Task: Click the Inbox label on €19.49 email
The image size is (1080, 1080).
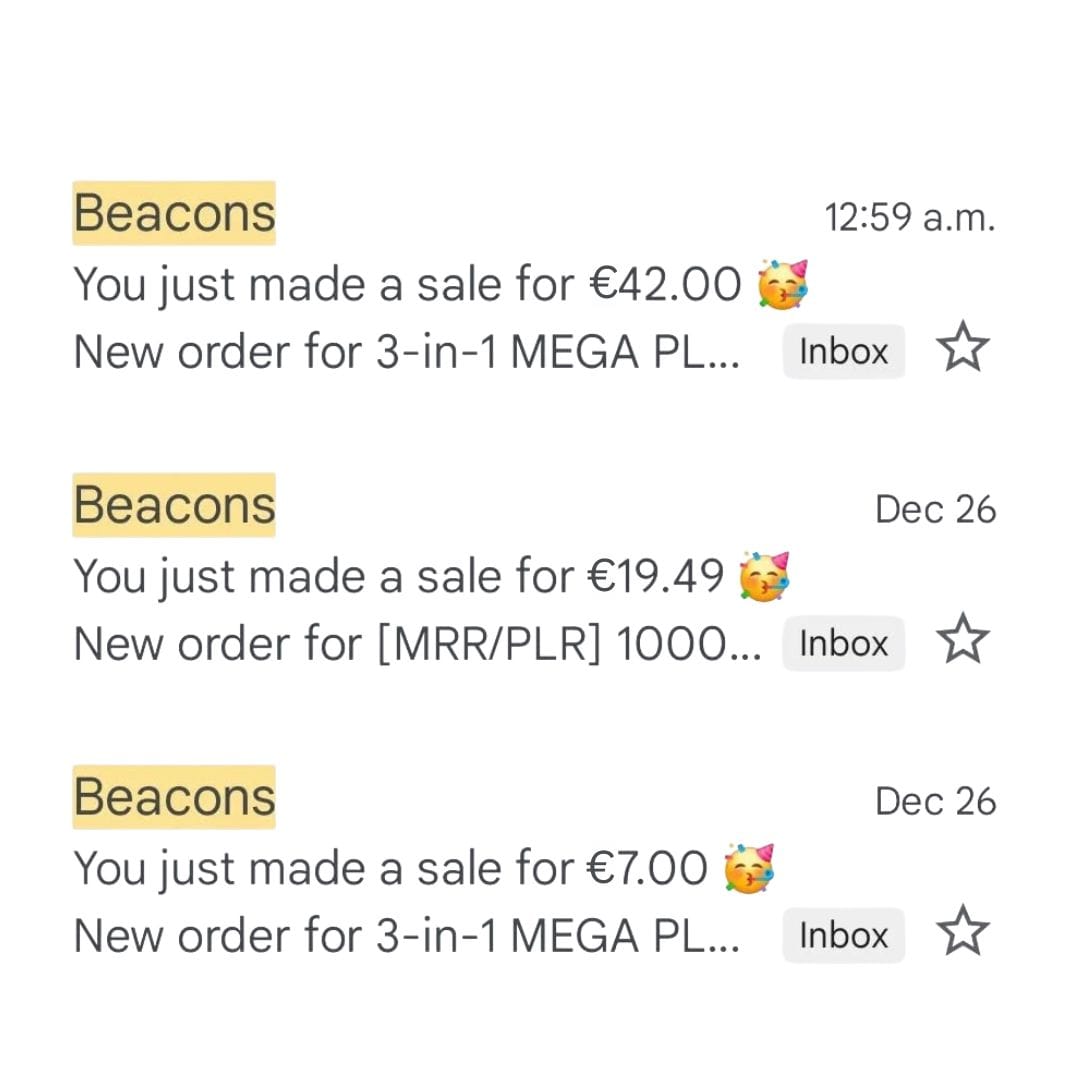Action: pyautogui.click(x=843, y=644)
